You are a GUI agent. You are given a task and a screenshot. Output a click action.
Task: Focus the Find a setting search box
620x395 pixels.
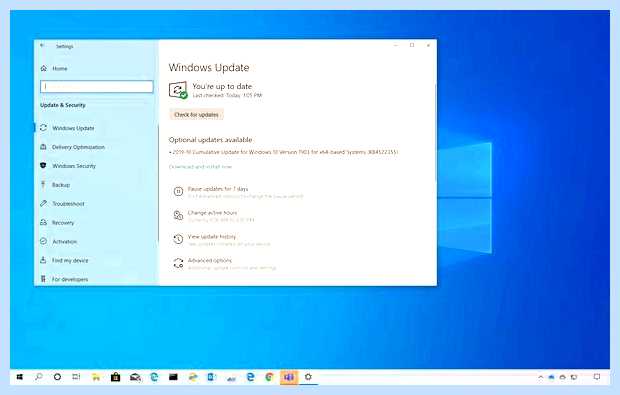(96, 87)
